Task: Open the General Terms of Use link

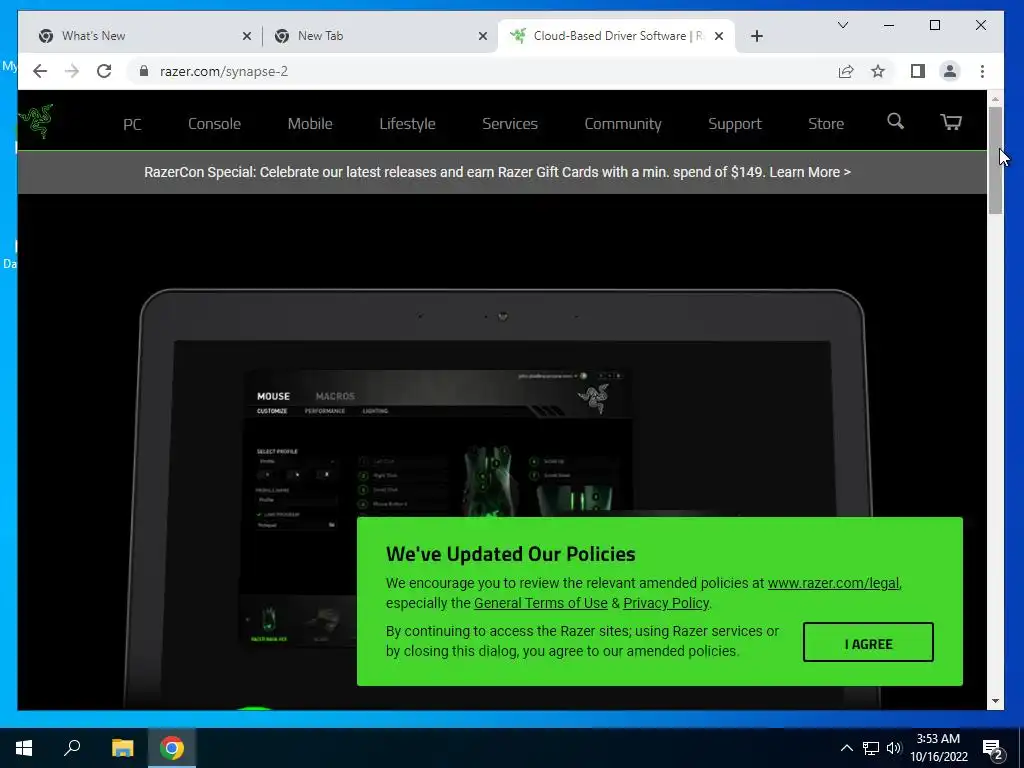Action: 541,603
